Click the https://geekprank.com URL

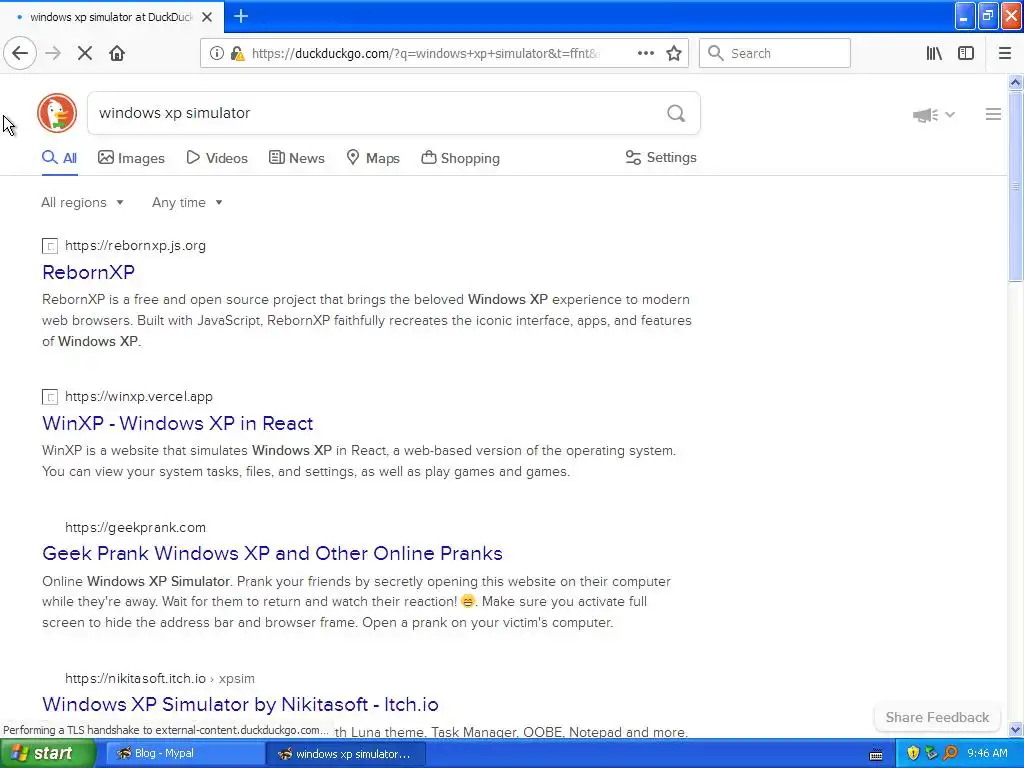(x=135, y=527)
